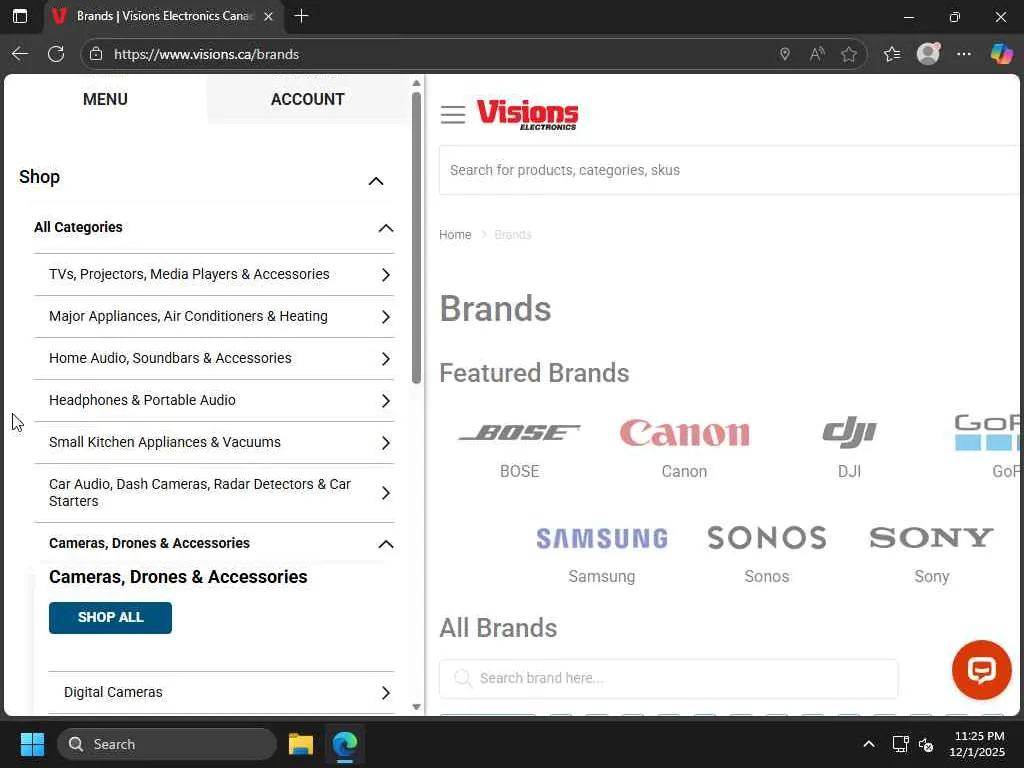Viewport: 1024px width, 768px height.
Task: Switch to the ACCOUNT tab
Action: click(308, 99)
